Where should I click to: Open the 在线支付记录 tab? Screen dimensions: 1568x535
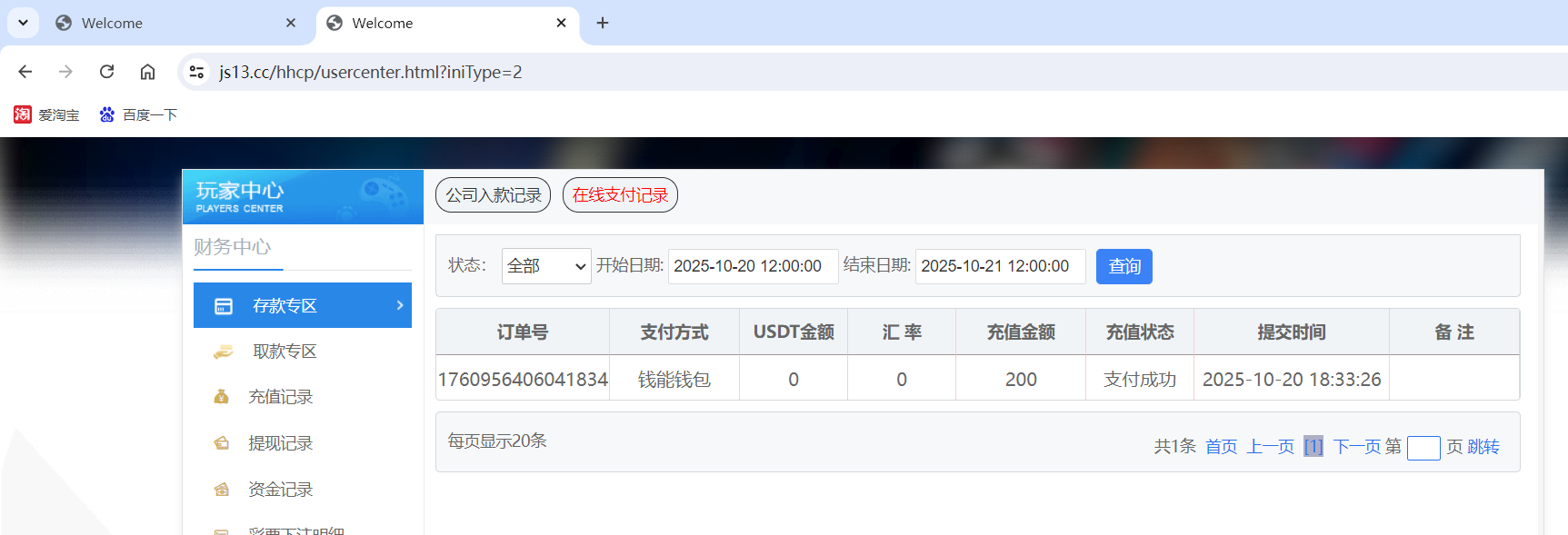tap(620, 194)
